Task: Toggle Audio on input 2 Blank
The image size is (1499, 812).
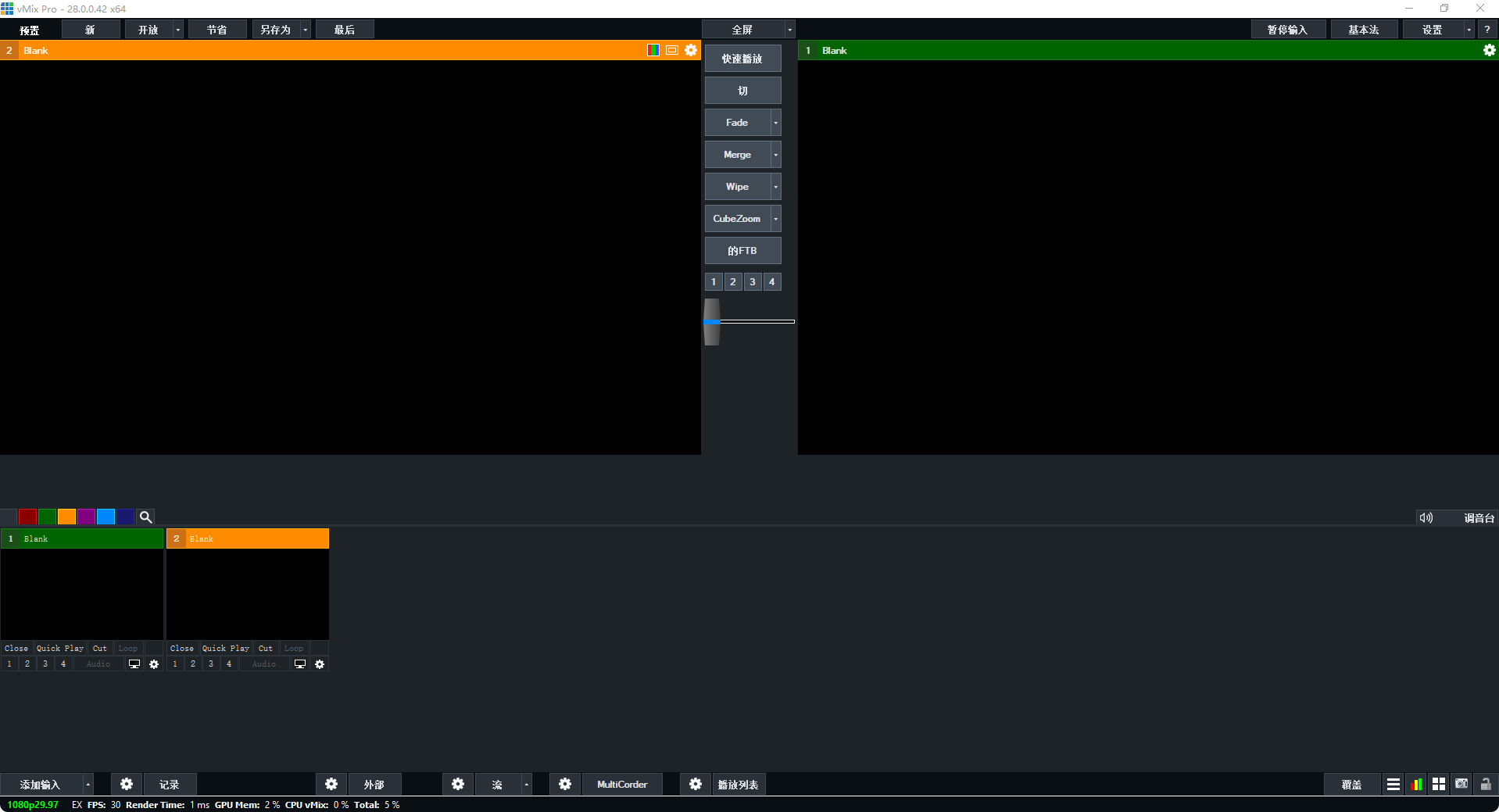Action: coord(264,664)
